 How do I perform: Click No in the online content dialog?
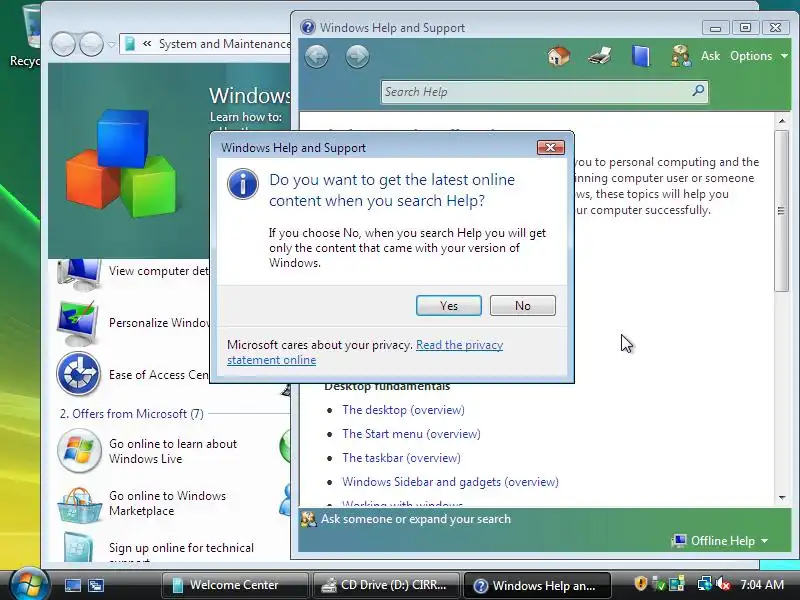[522, 306]
